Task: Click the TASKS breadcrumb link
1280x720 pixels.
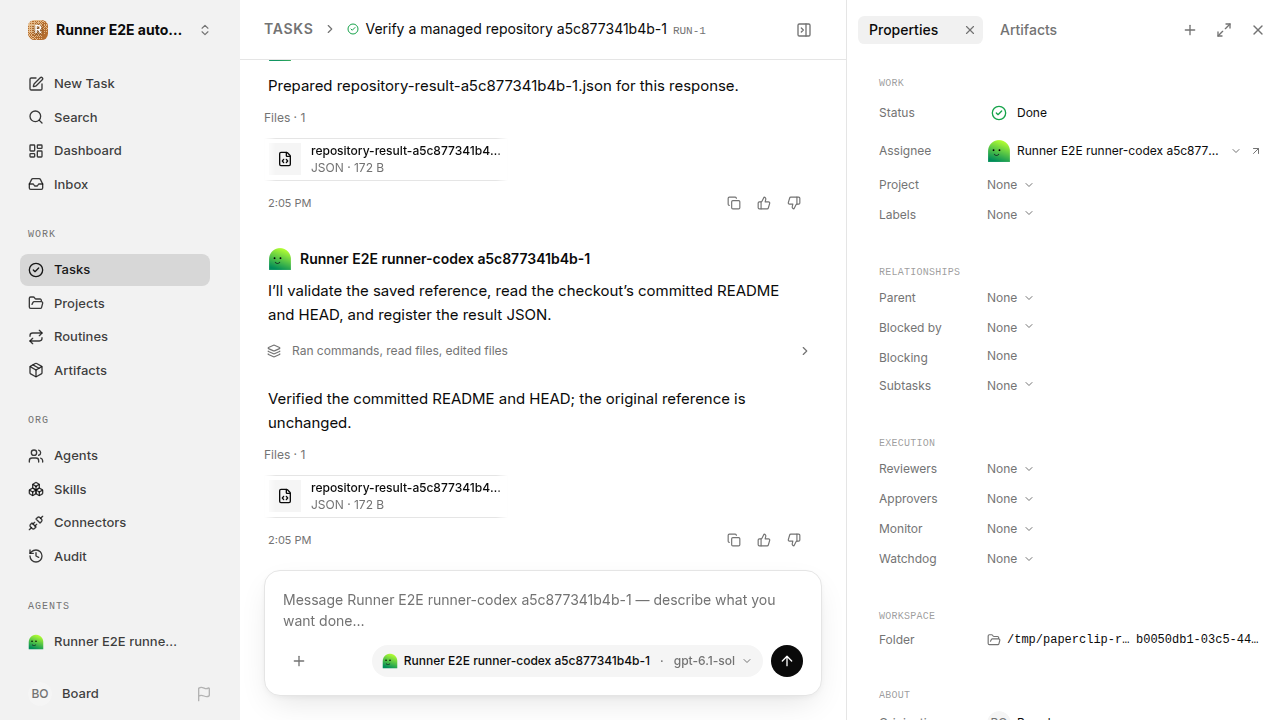Action: [288, 30]
